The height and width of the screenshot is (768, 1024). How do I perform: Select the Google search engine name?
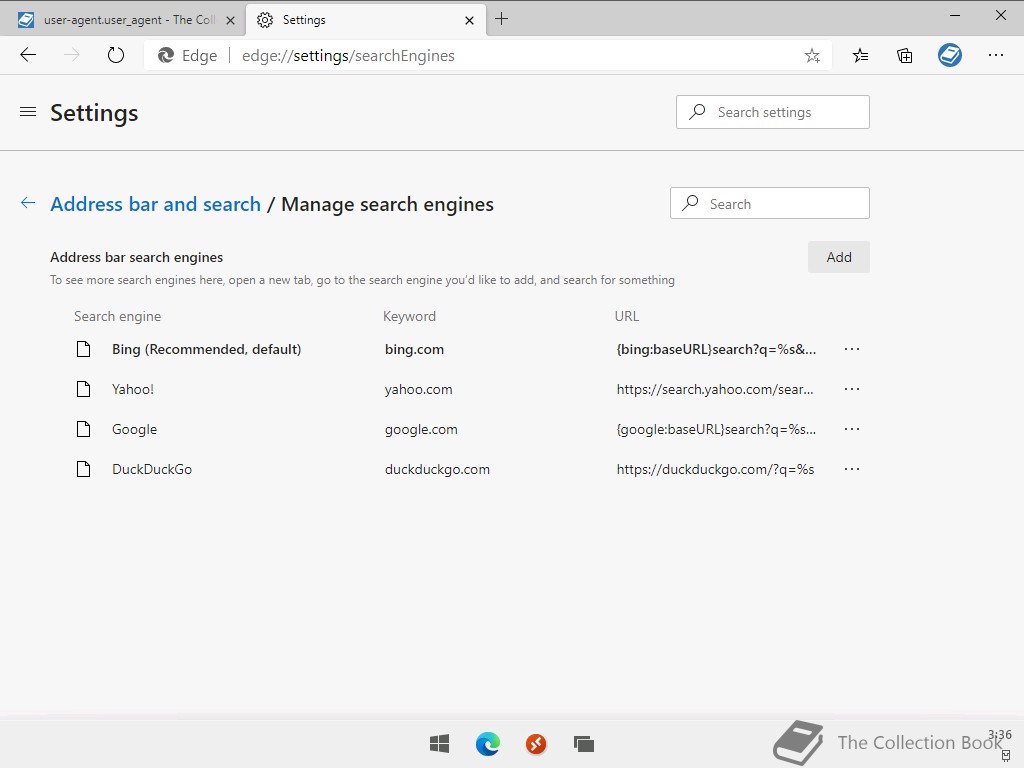click(135, 429)
